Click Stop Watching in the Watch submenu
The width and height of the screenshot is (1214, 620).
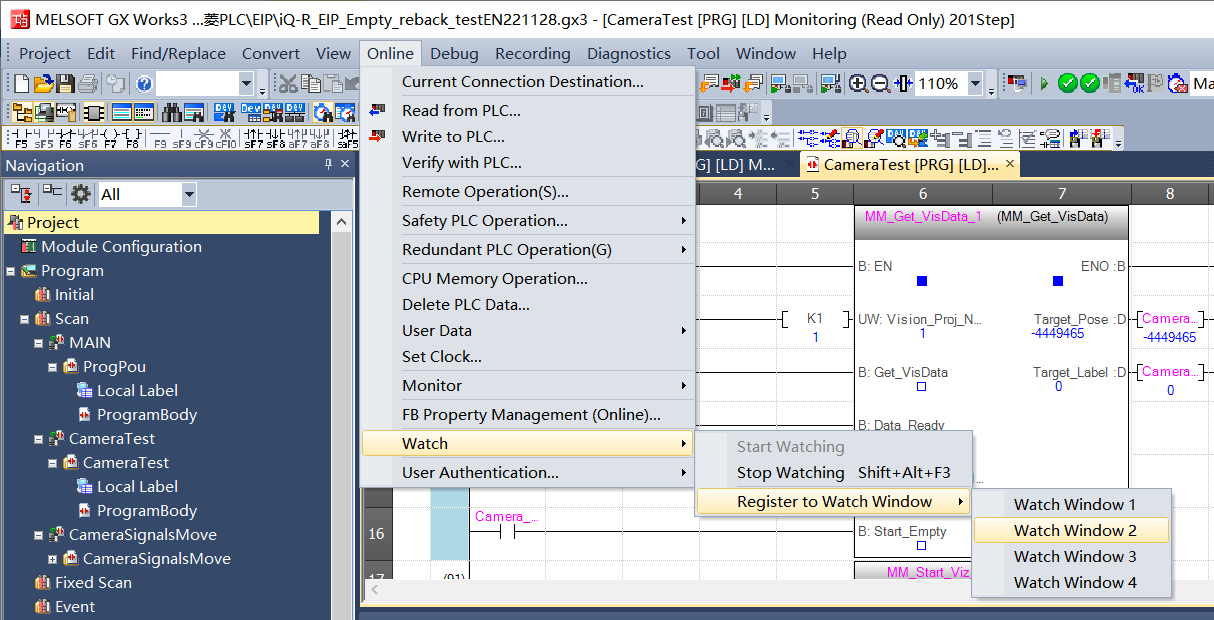tap(790, 473)
